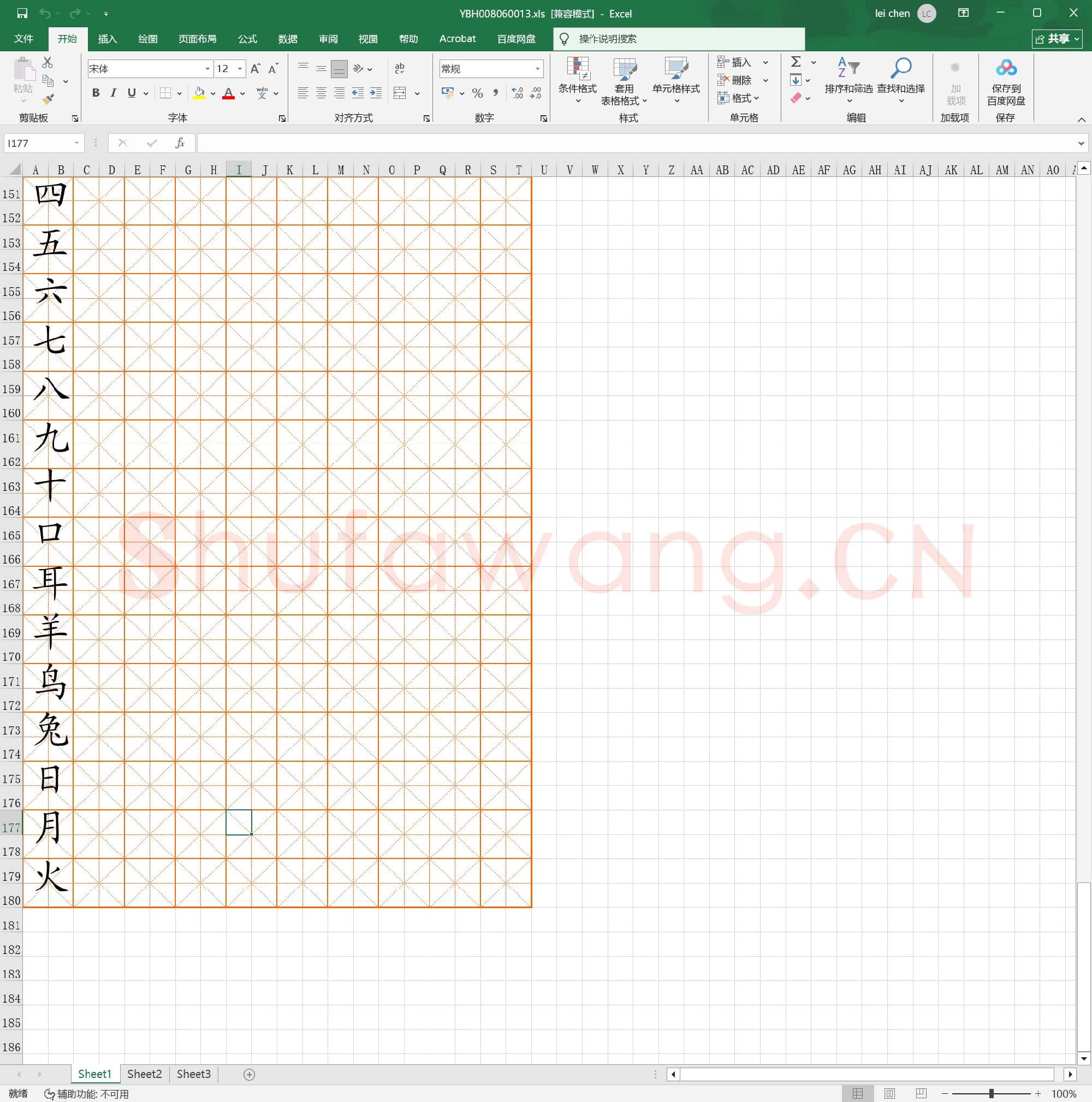Screen dimensions: 1092x1102
Task: Click the Format Painter brush icon
Action: coord(48,99)
